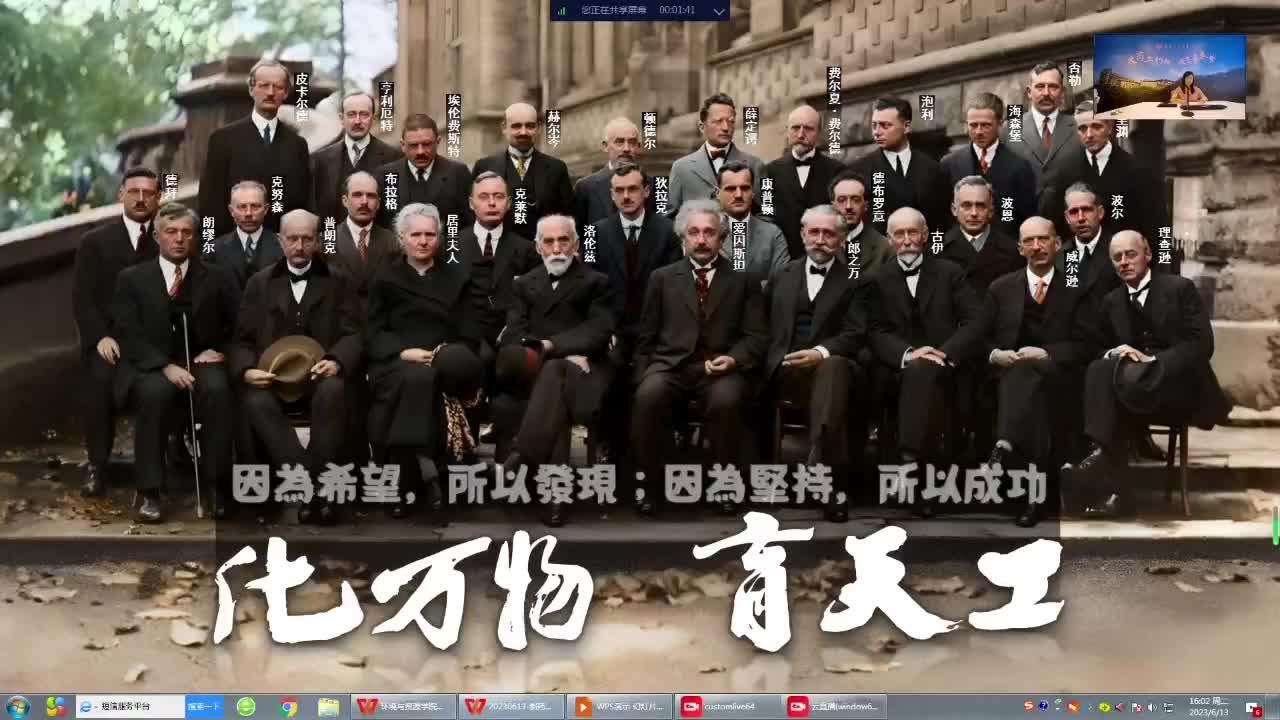Switch to the first WPS document taskbar window
Screen dimensions: 1280x720
(x=404, y=706)
